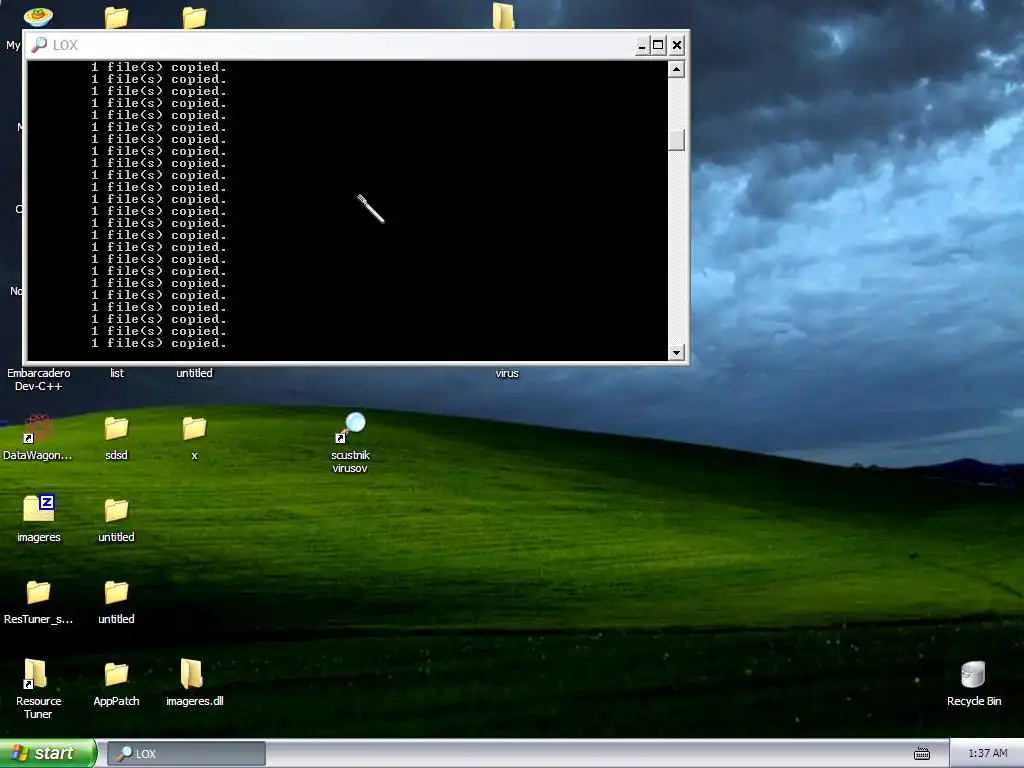Maximize the LOX console window
This screenshot has width=1024, height=768.
point(658,45)
